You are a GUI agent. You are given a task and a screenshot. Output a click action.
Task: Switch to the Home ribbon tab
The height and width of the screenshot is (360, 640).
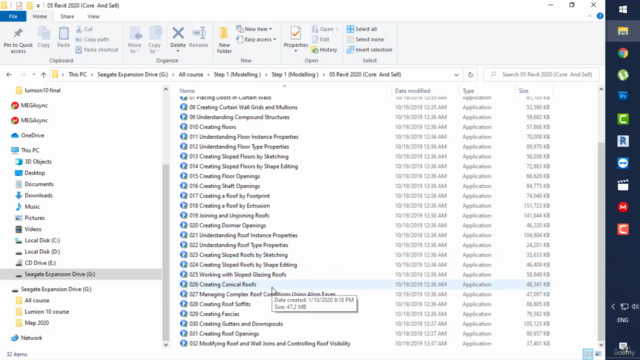coord(40,16)
